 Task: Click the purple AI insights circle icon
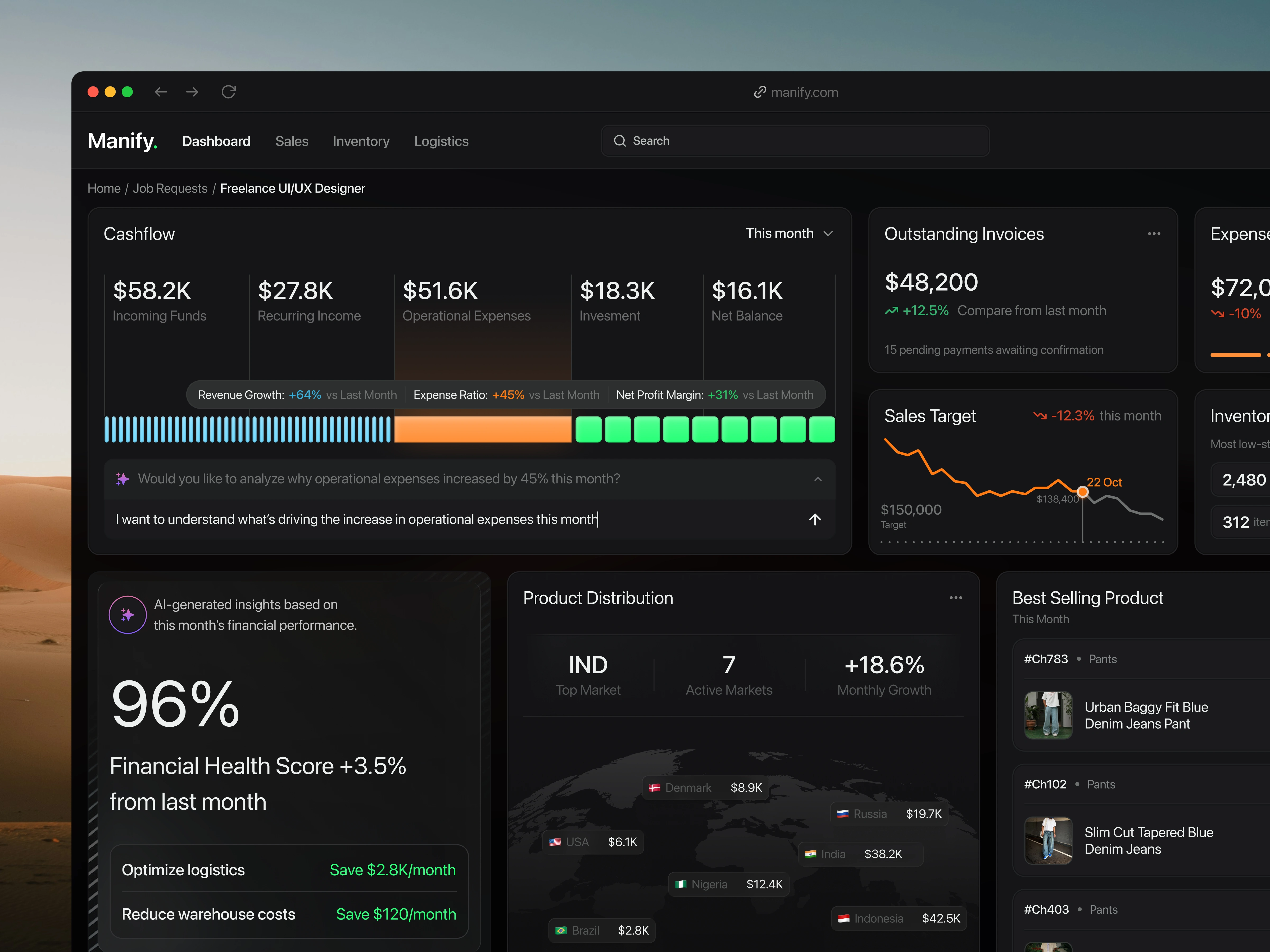128,615
